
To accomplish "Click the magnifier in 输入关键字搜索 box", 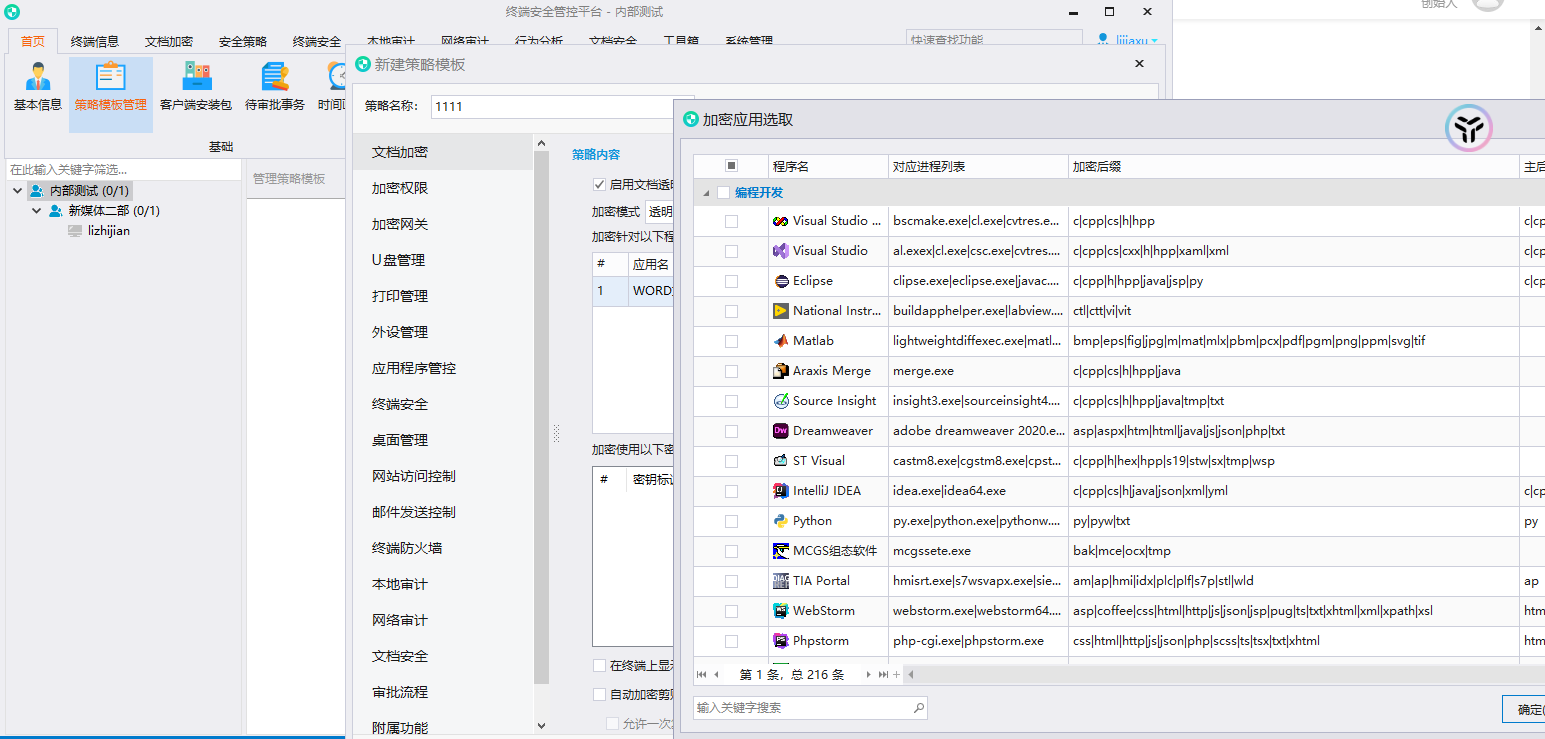I will coord(918,708).
